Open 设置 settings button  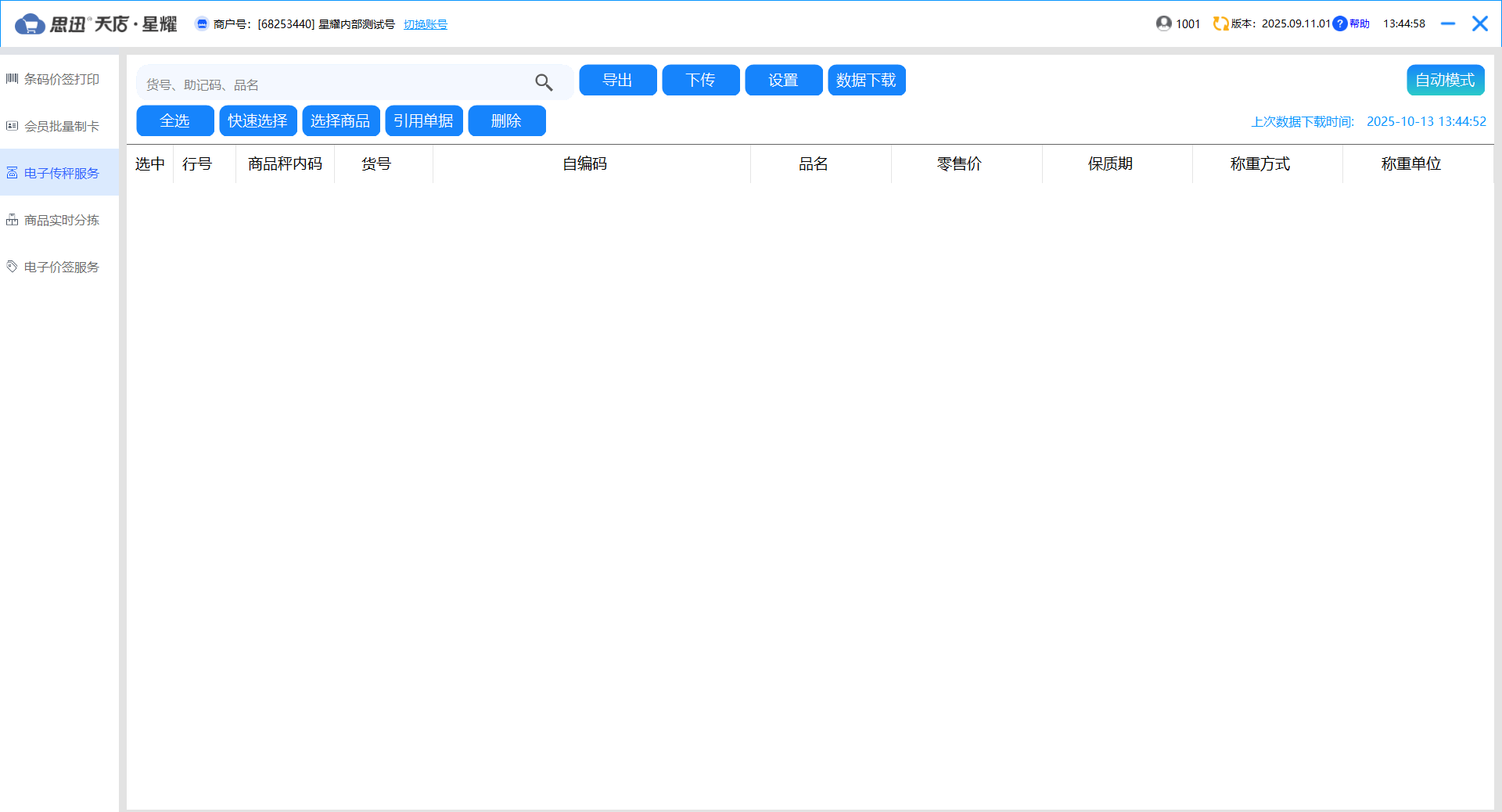pyautogui.click(x=783, y=80)
